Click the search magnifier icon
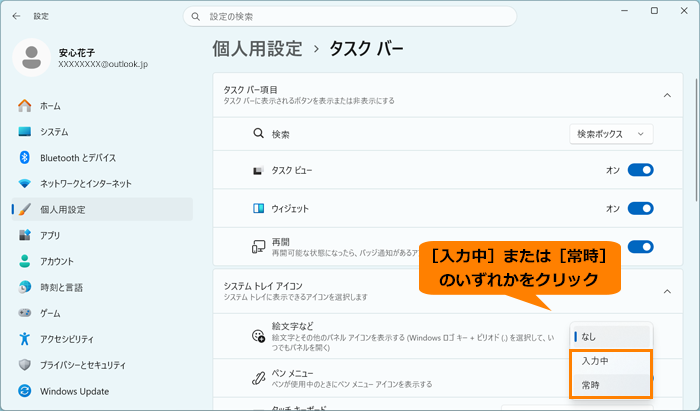700x411 pixels. (x=196, y=17)
